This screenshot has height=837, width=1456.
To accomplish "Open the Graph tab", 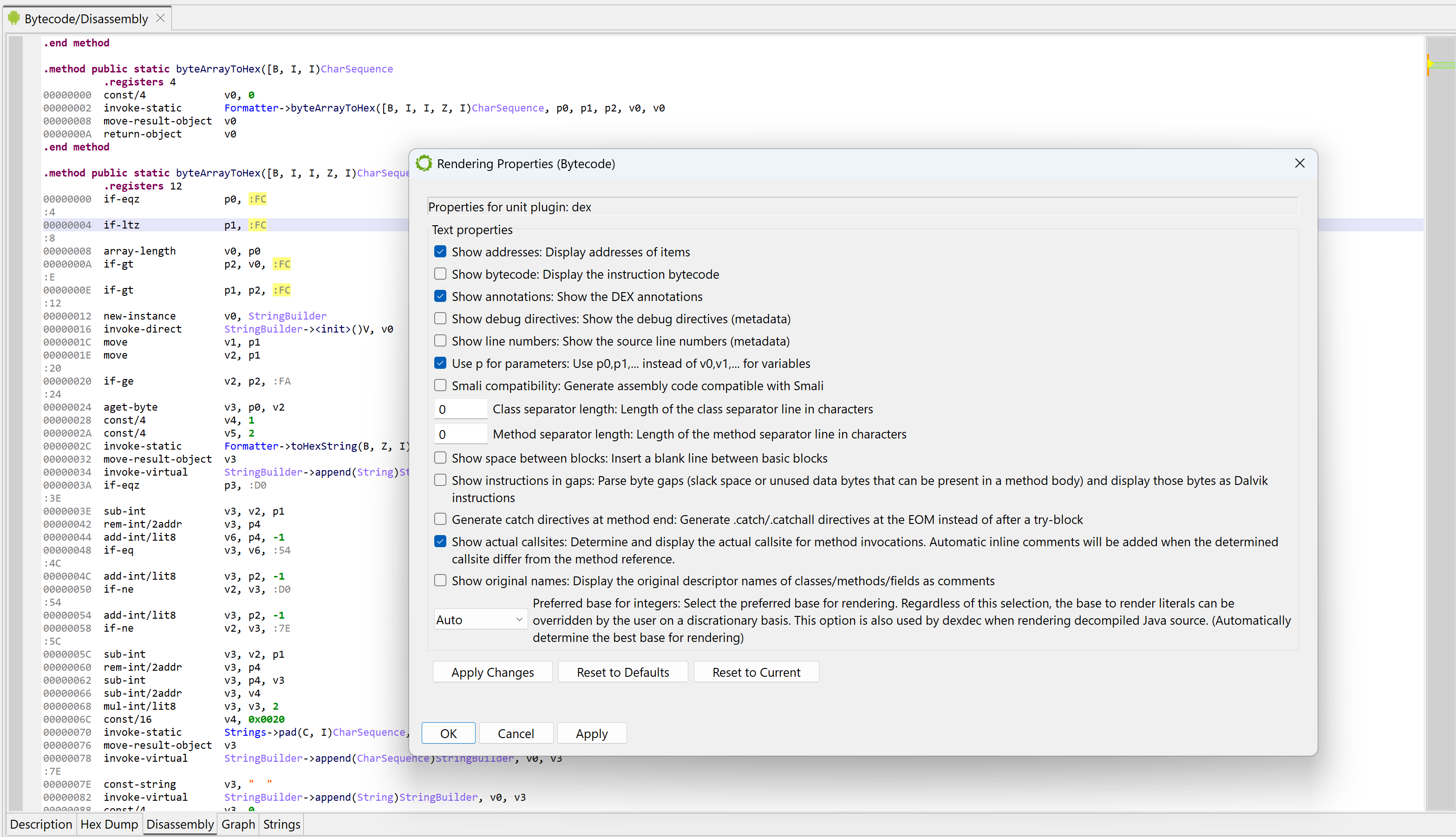I will (238, 824).
